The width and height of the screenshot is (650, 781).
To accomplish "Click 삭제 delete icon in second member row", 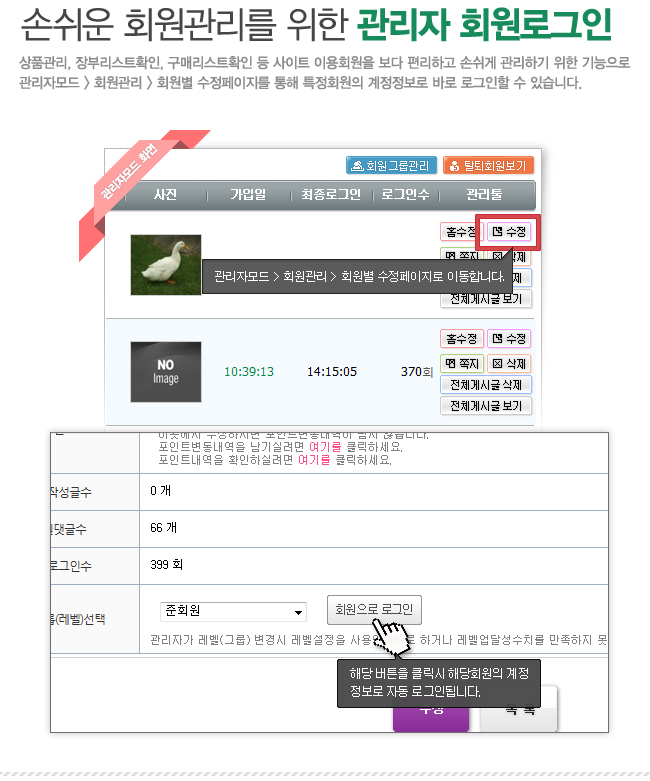I will coord(509,364).
